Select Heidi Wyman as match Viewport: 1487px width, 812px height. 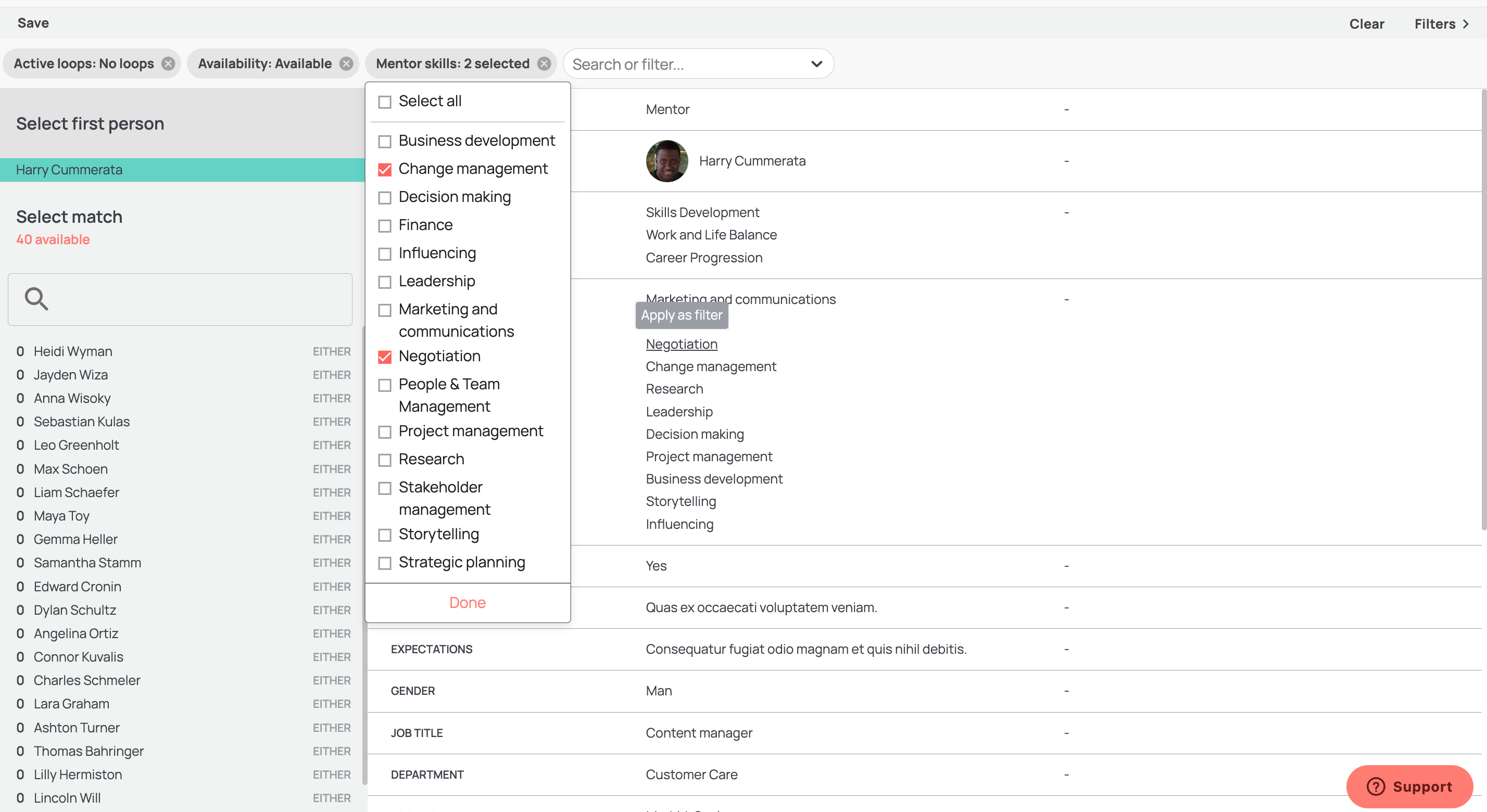[x=183, y=351]
